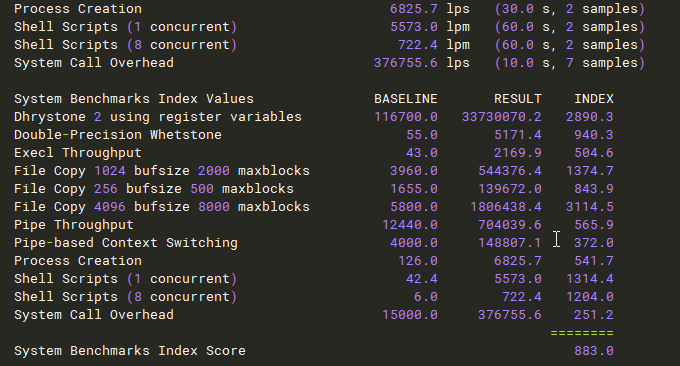This screenshot has height=366, width=680.
Task: Click the INDEX column header
Action: point(594,99)
